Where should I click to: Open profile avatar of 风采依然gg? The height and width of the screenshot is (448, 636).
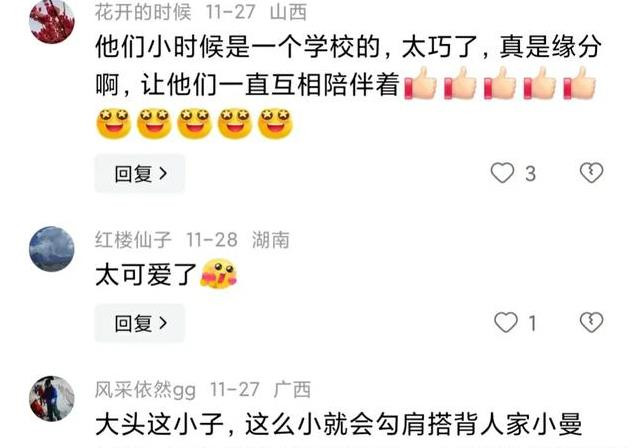click(x=52, y=399)
